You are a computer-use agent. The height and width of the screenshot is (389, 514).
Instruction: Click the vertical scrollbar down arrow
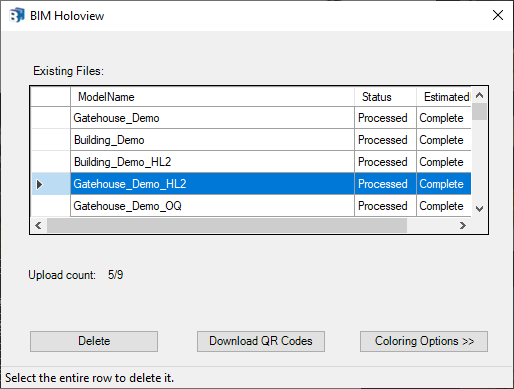[x=480, y=209]
